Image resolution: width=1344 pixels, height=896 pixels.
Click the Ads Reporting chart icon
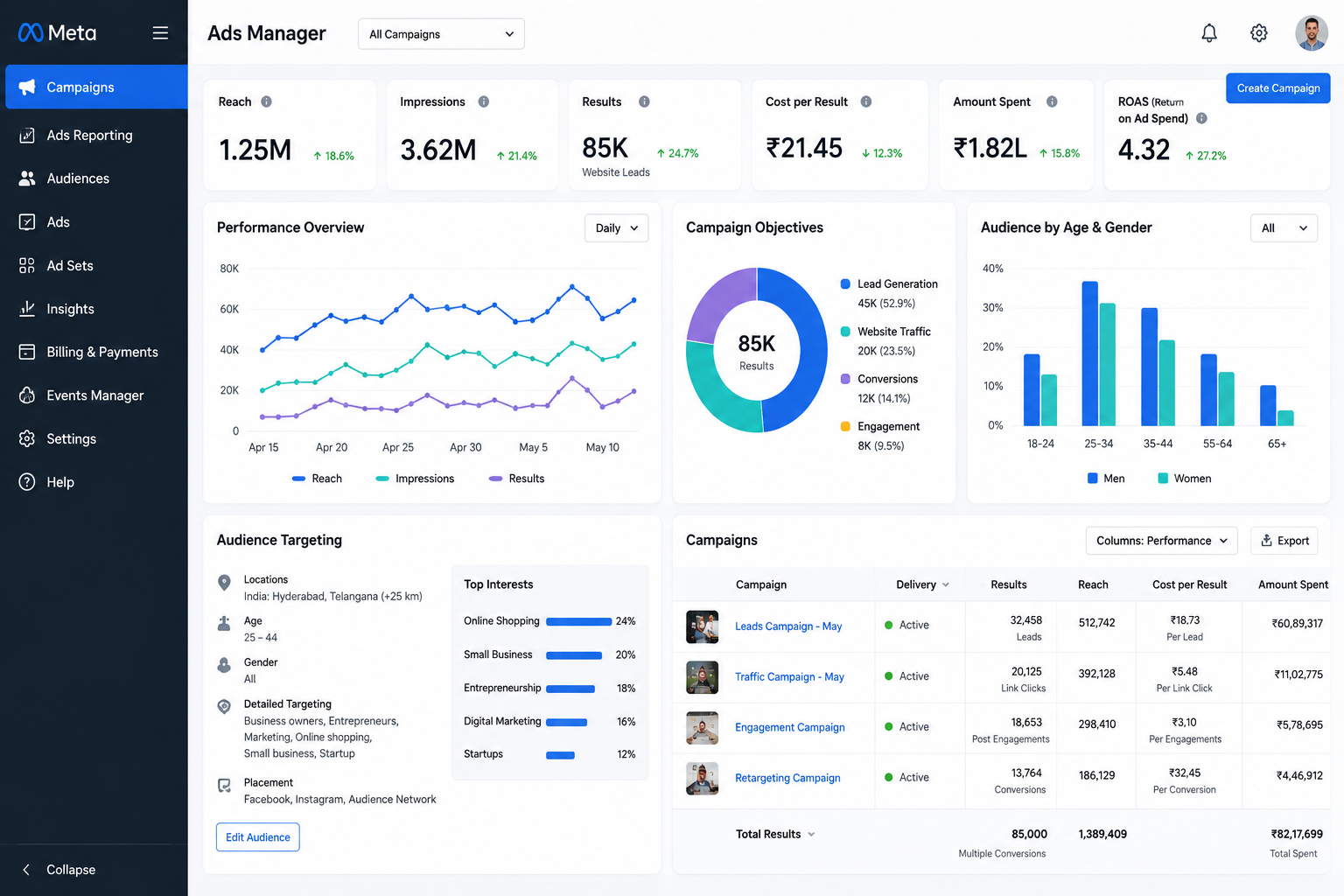(27, 136)
